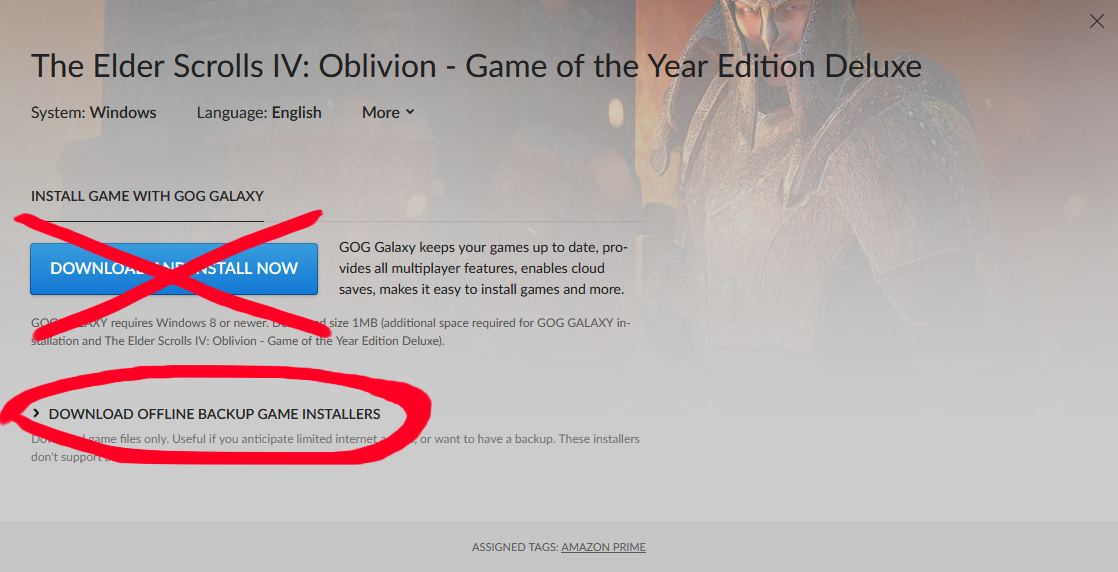Open the Amazon Prime tag link
The image size is (1118, 572).
tap(603, 547)
